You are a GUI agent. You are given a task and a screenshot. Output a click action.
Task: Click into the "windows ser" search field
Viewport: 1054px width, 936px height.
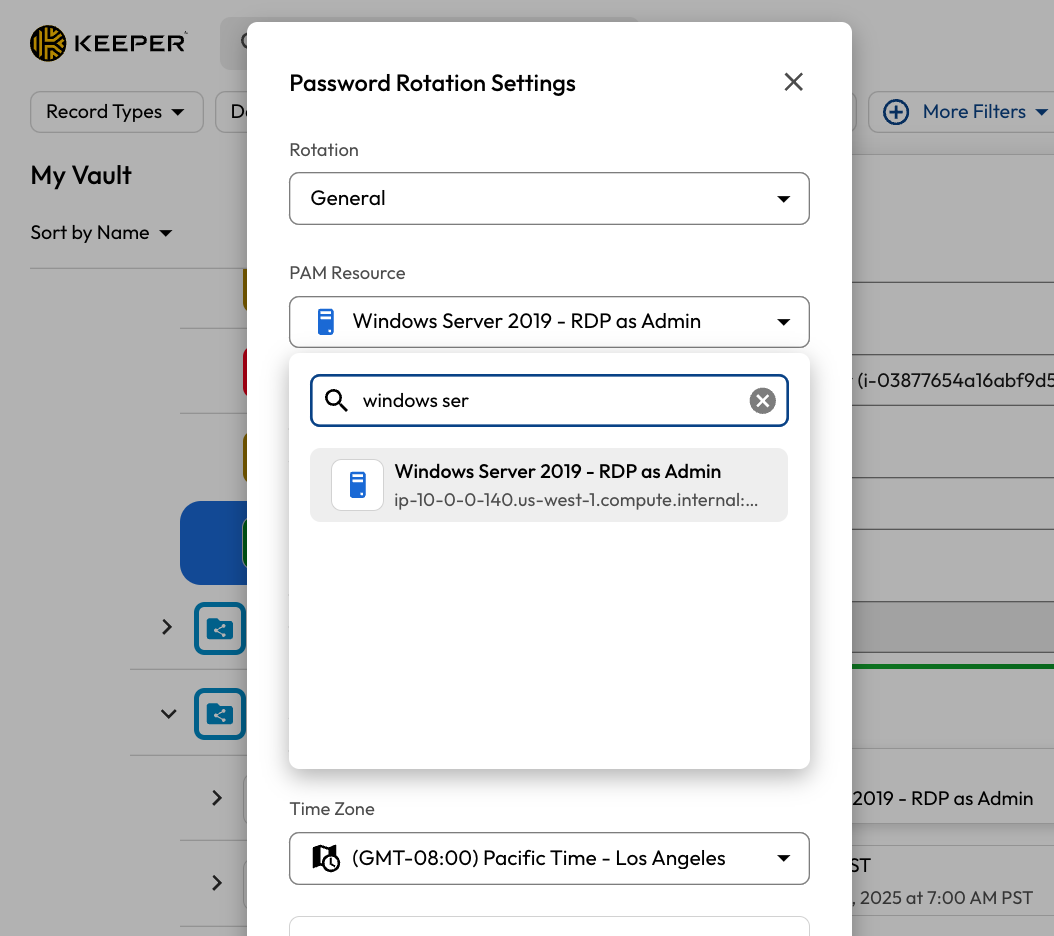(x=550, y=401)
